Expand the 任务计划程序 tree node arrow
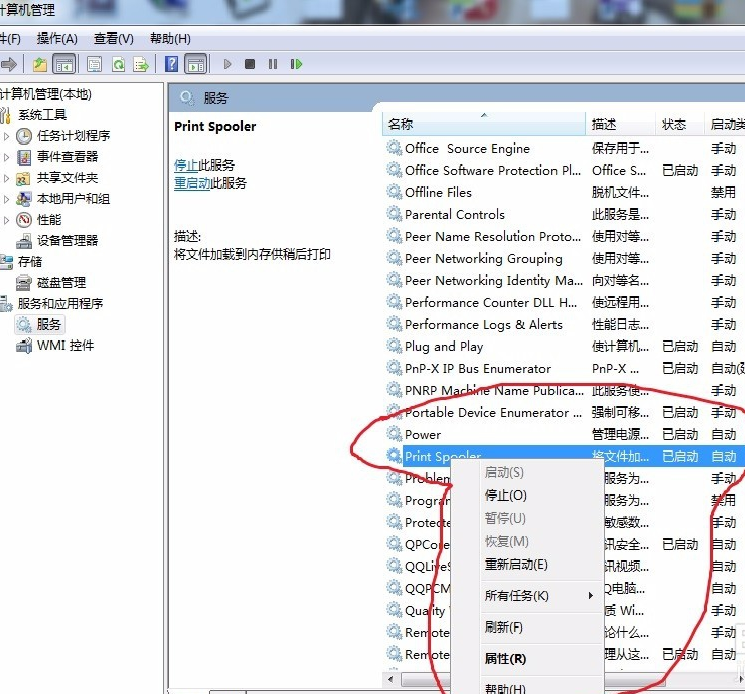 (7, 136)
